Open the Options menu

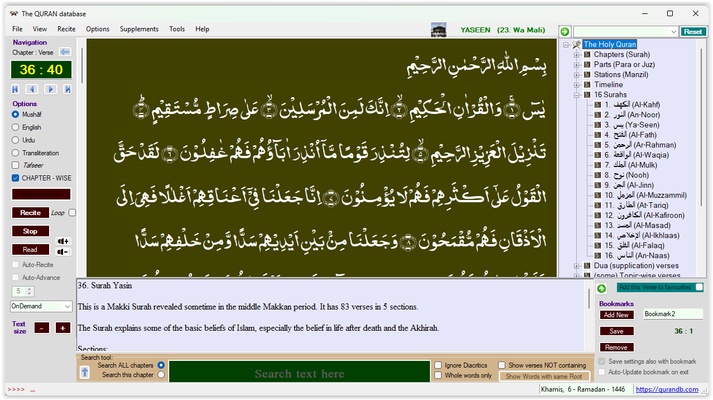[98, 29]
